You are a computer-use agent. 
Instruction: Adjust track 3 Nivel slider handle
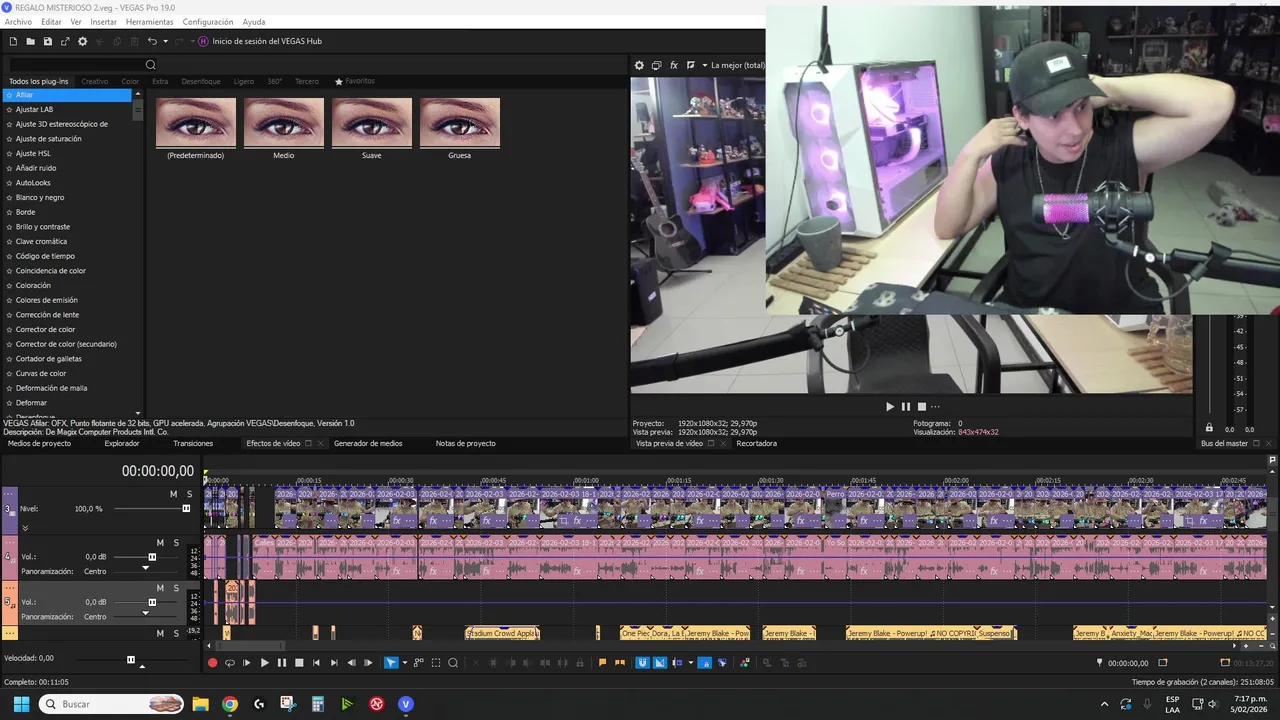point(186,509)
